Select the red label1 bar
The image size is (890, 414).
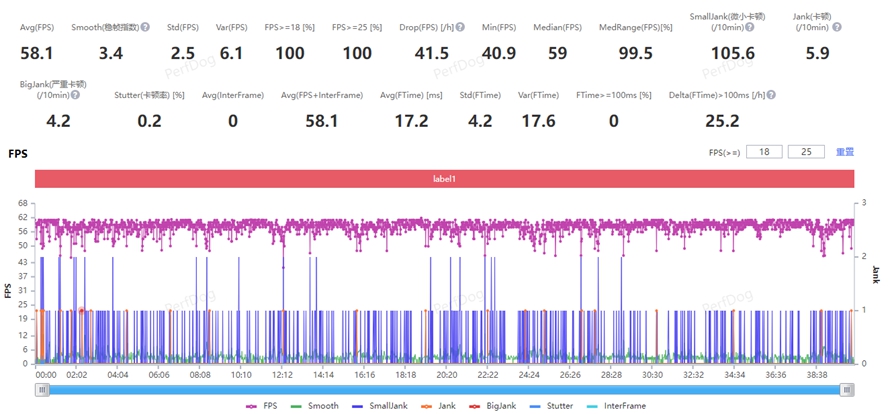(x=444, y=178)
